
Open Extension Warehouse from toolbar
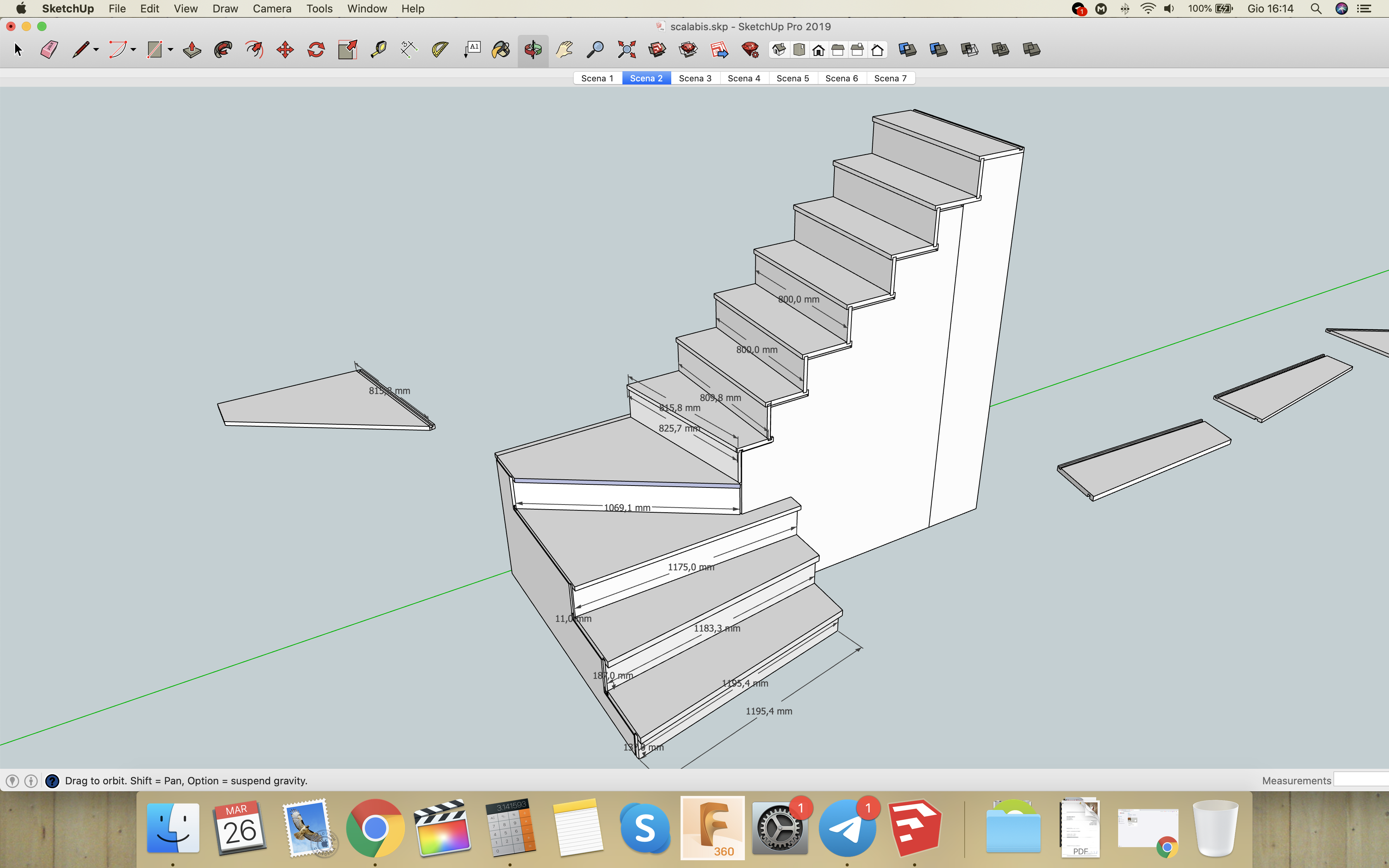688,50
